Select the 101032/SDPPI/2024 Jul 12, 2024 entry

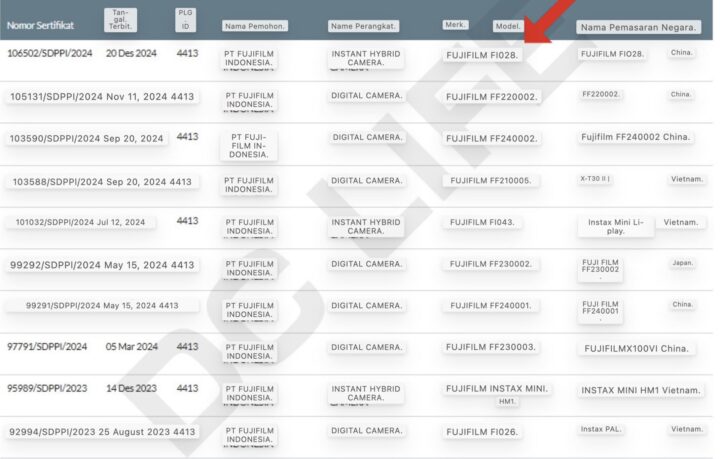pyautogui.click(x=80, y=222)
